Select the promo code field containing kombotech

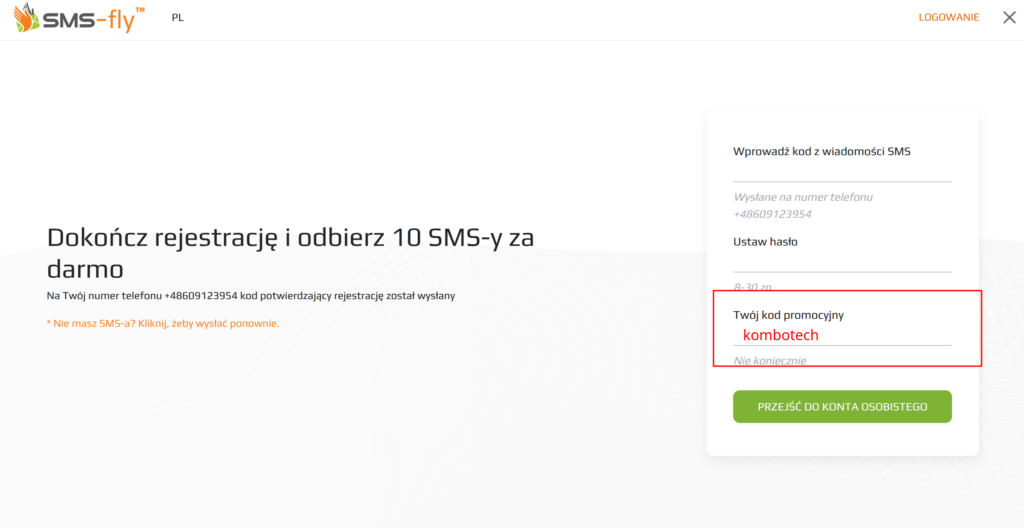[x=841, y=337]
